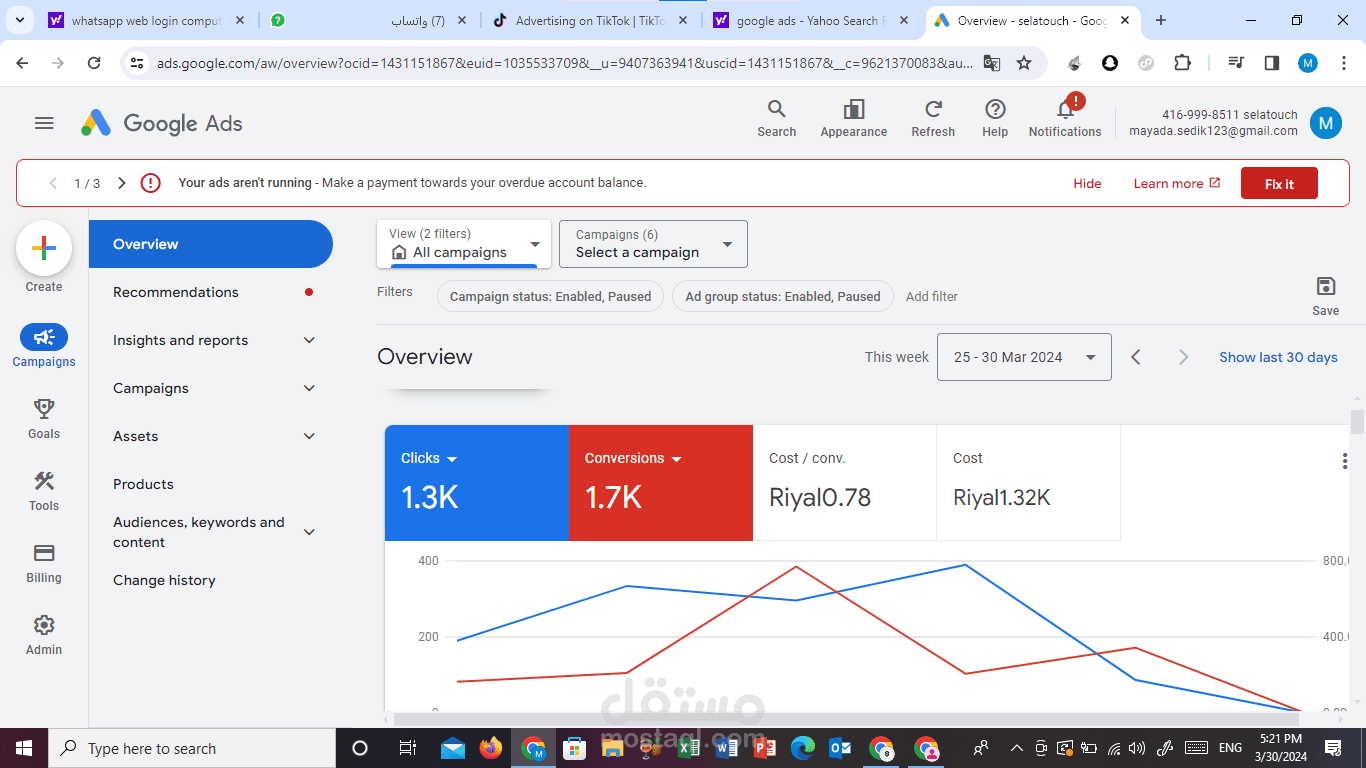1366x768 pixels.
Task: Go back using the browser back arrow
Action: (x=22, y=63)
